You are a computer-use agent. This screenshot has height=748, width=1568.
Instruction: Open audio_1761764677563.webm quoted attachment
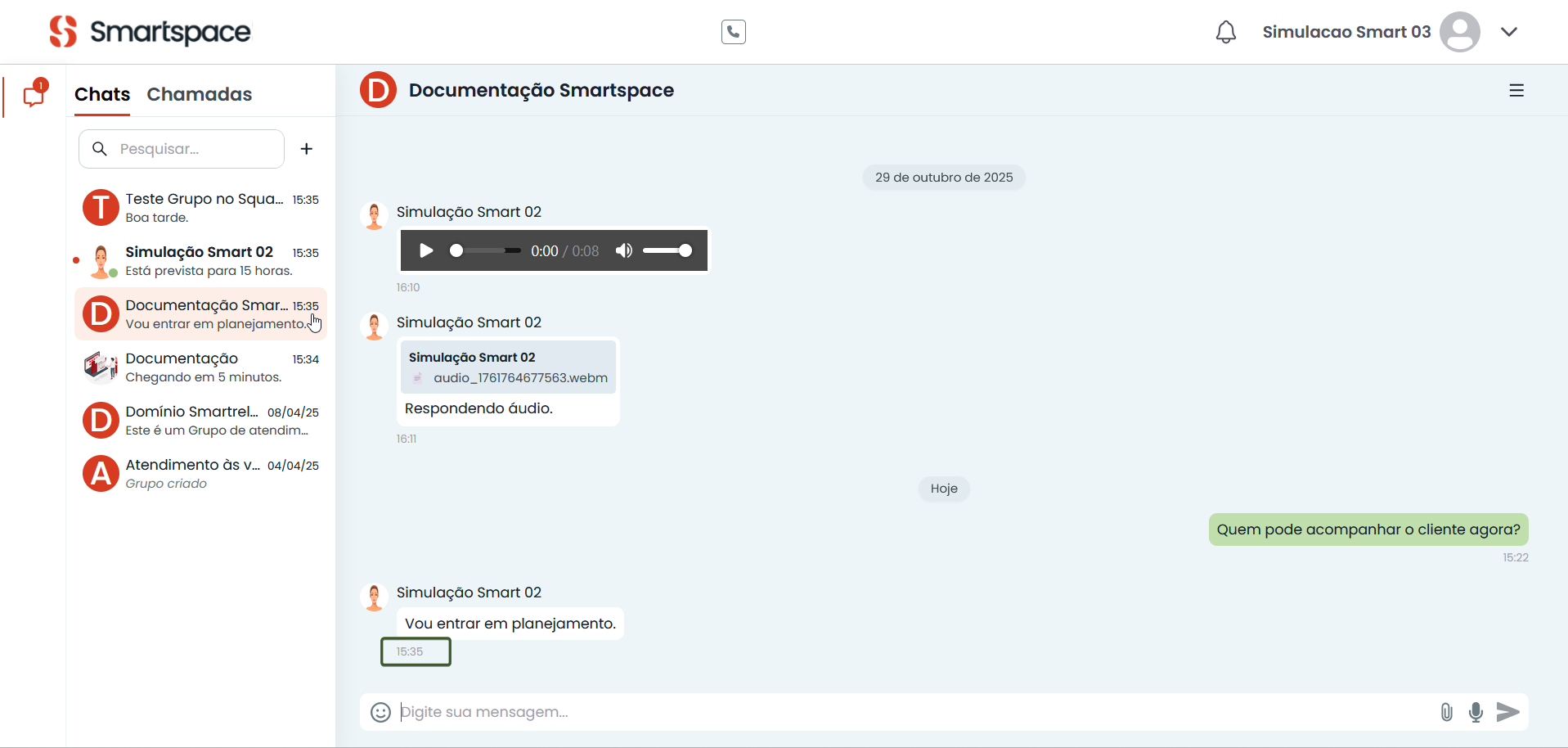[519, 378]
